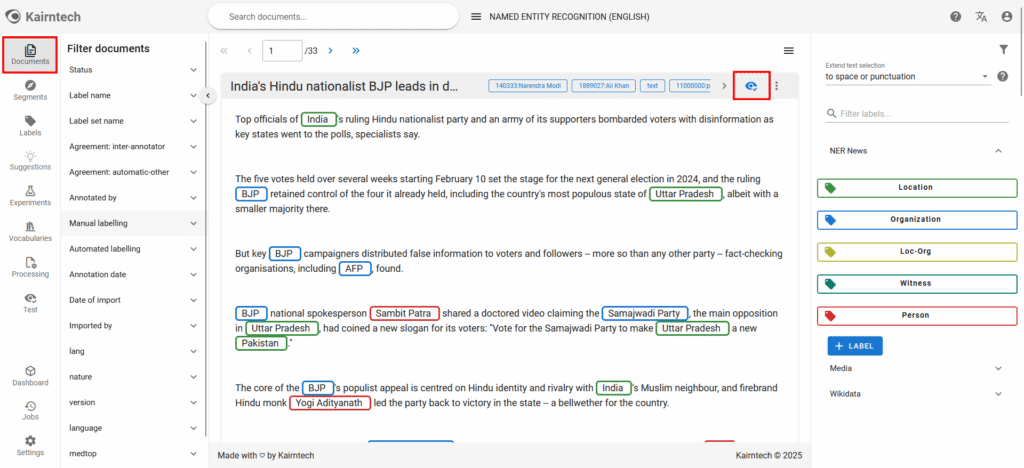1024x468 pixels.
Task: Open the document three-dot options menu
Action: click(x=776, y=87)
